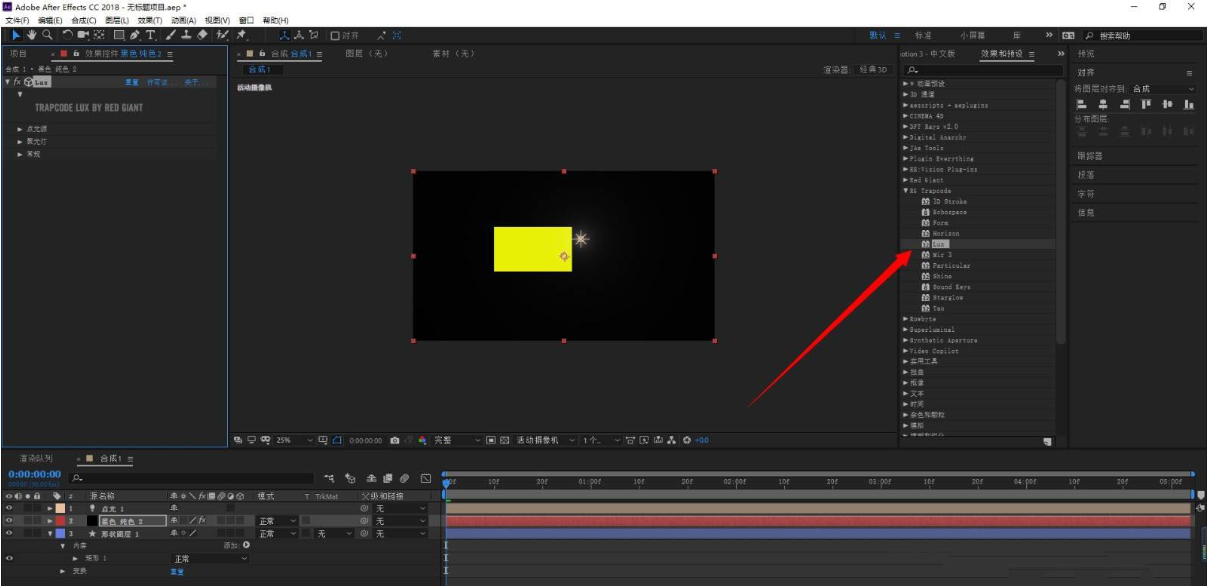Select the Brush tool

point(171,35)
